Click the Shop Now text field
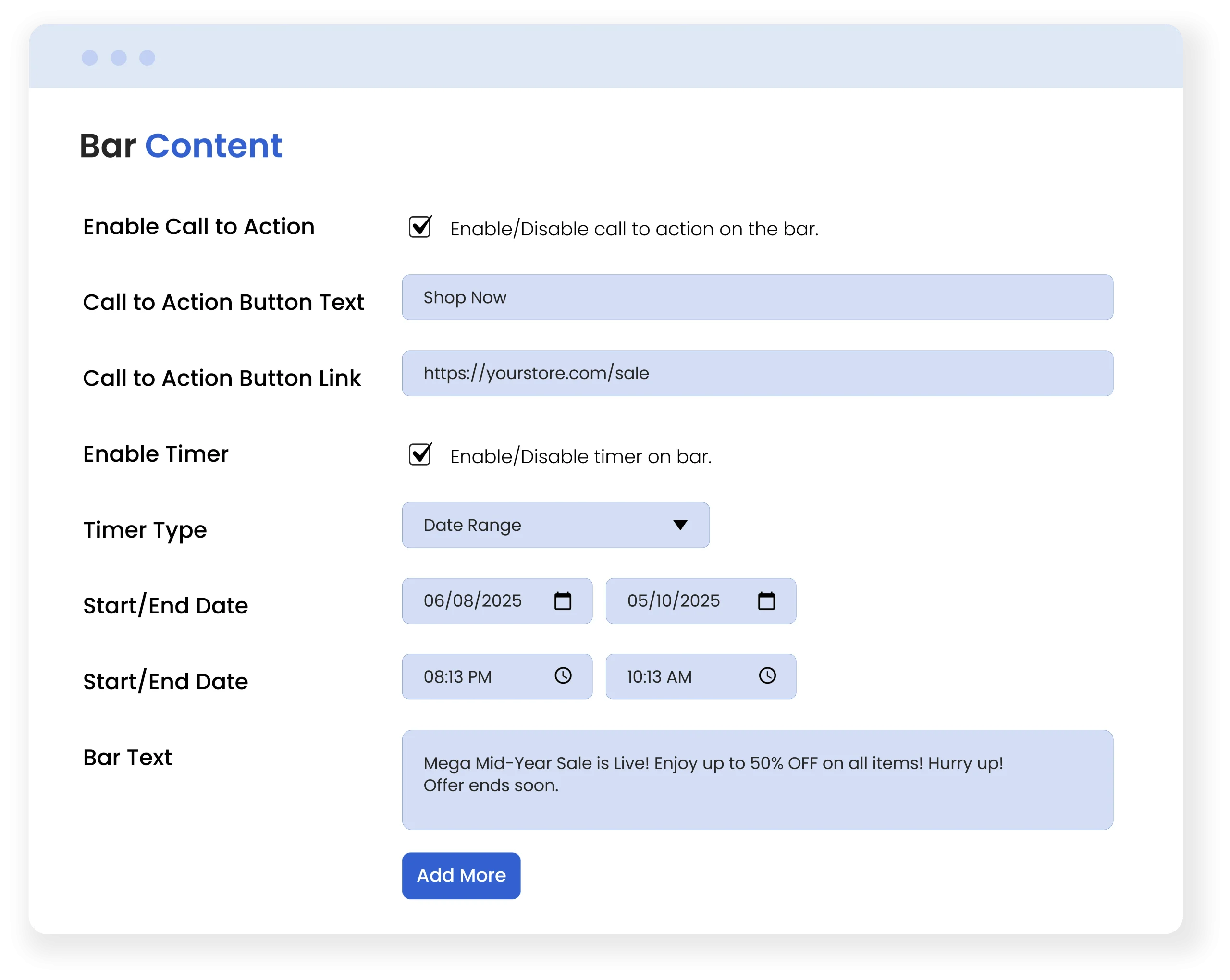Viewport: 1230px width, 980px height. coord(757,297)
